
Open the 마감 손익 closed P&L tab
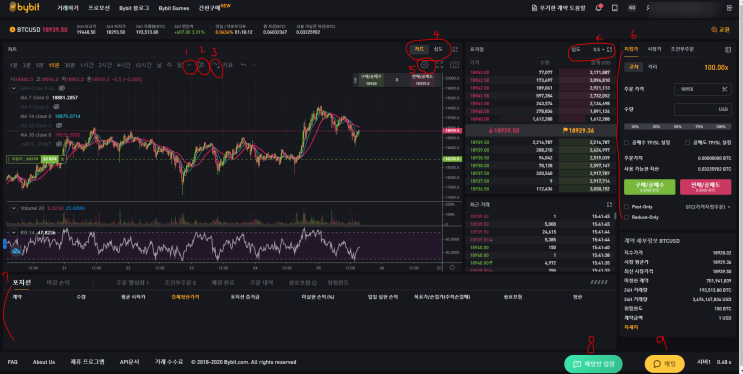58,283
